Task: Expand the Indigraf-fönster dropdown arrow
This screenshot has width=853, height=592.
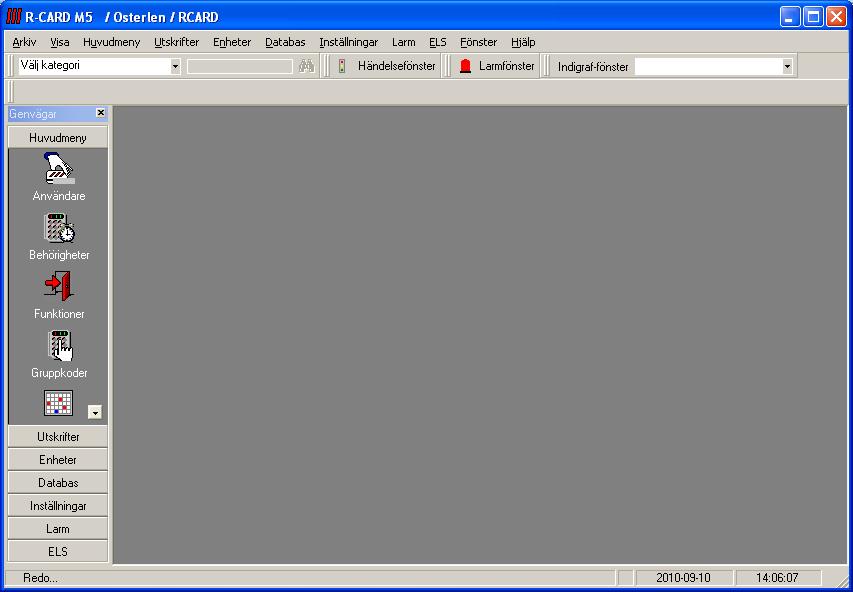Action: [x=787, y=67]
